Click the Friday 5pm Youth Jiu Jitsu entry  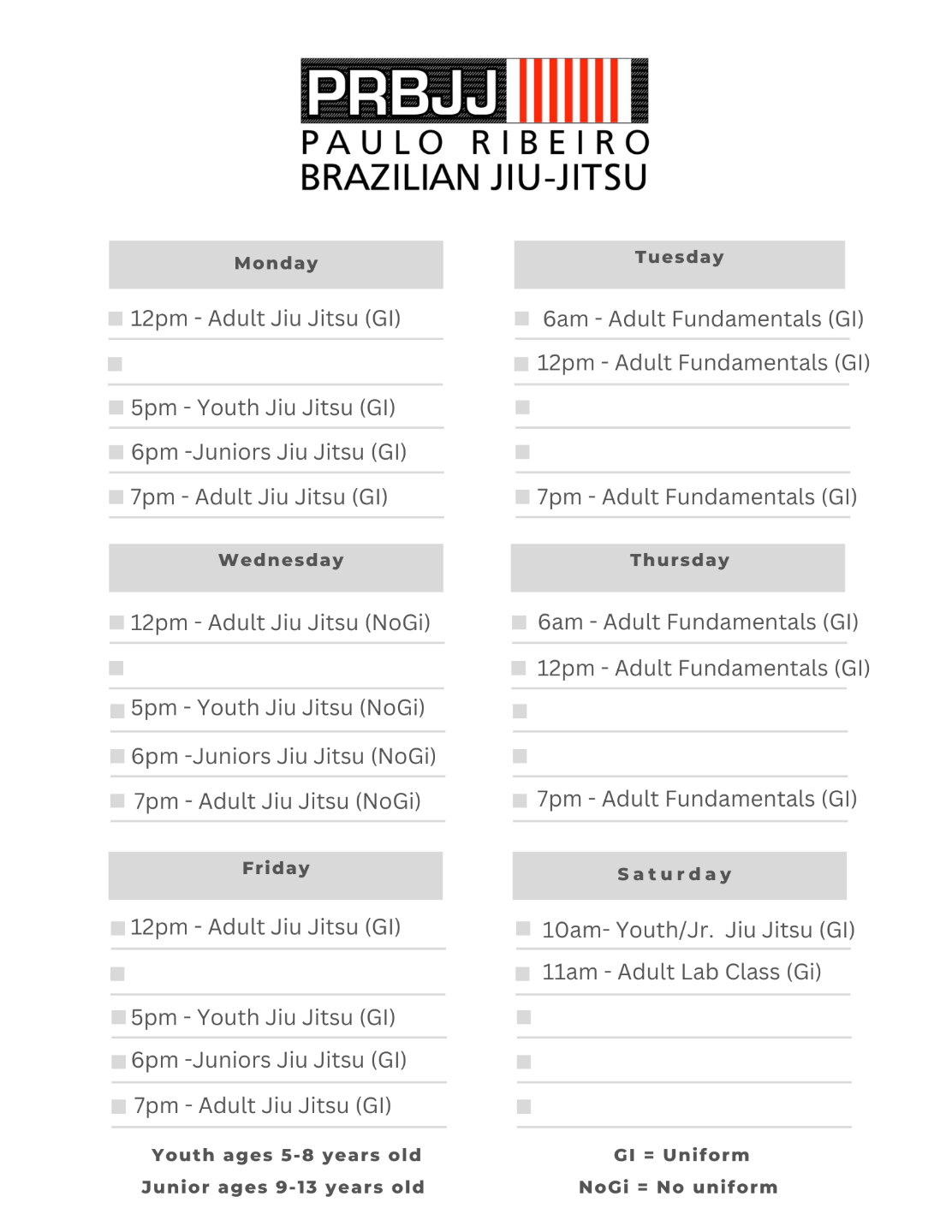[x=263, y=1017]
